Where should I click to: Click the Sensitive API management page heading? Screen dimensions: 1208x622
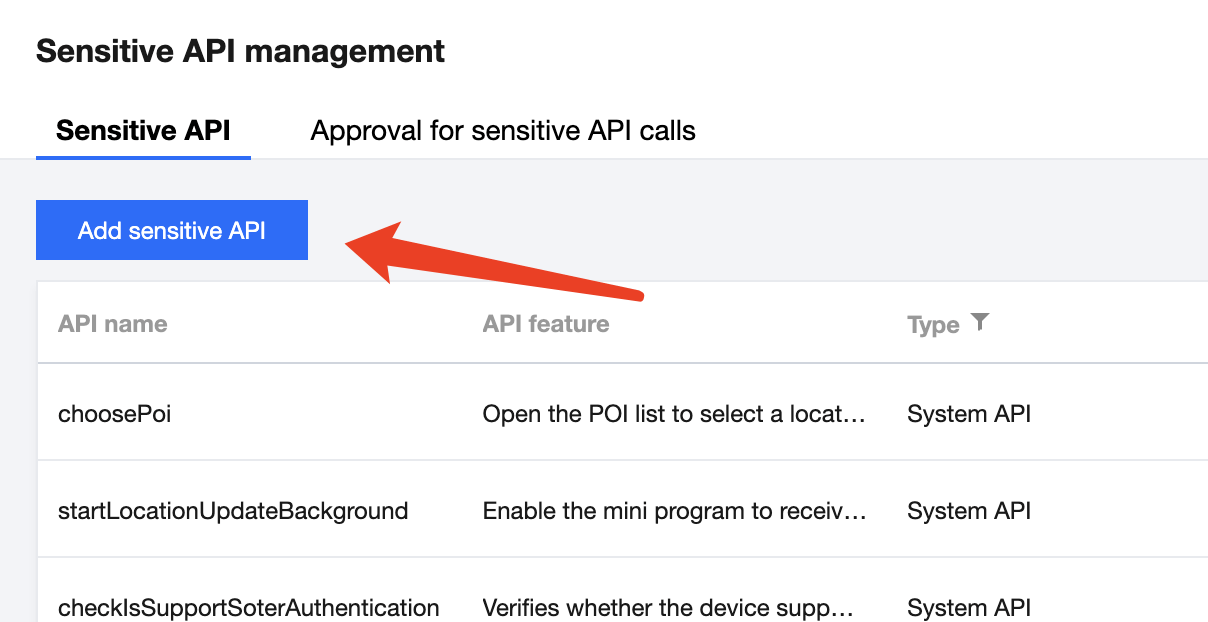tap(241, 51)
